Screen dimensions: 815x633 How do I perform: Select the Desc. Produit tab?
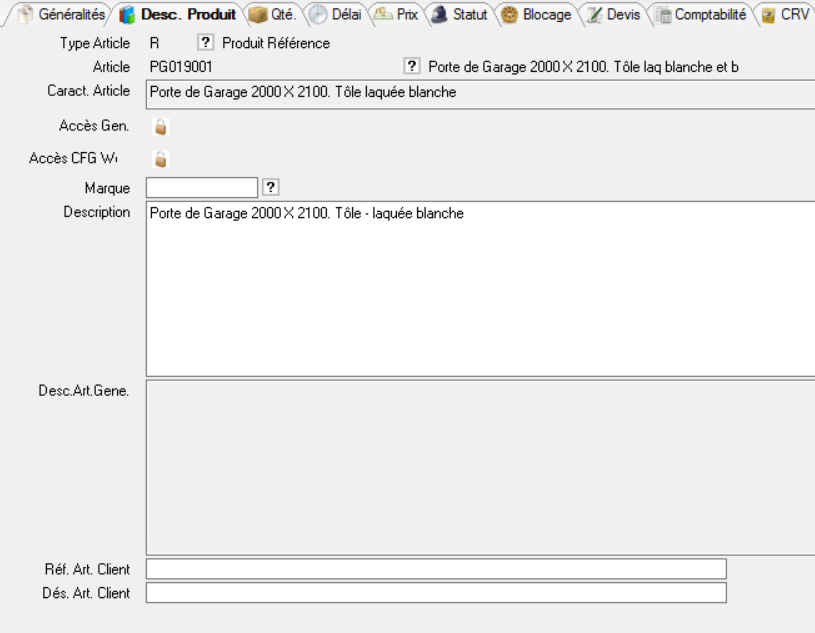pos(178,15)
